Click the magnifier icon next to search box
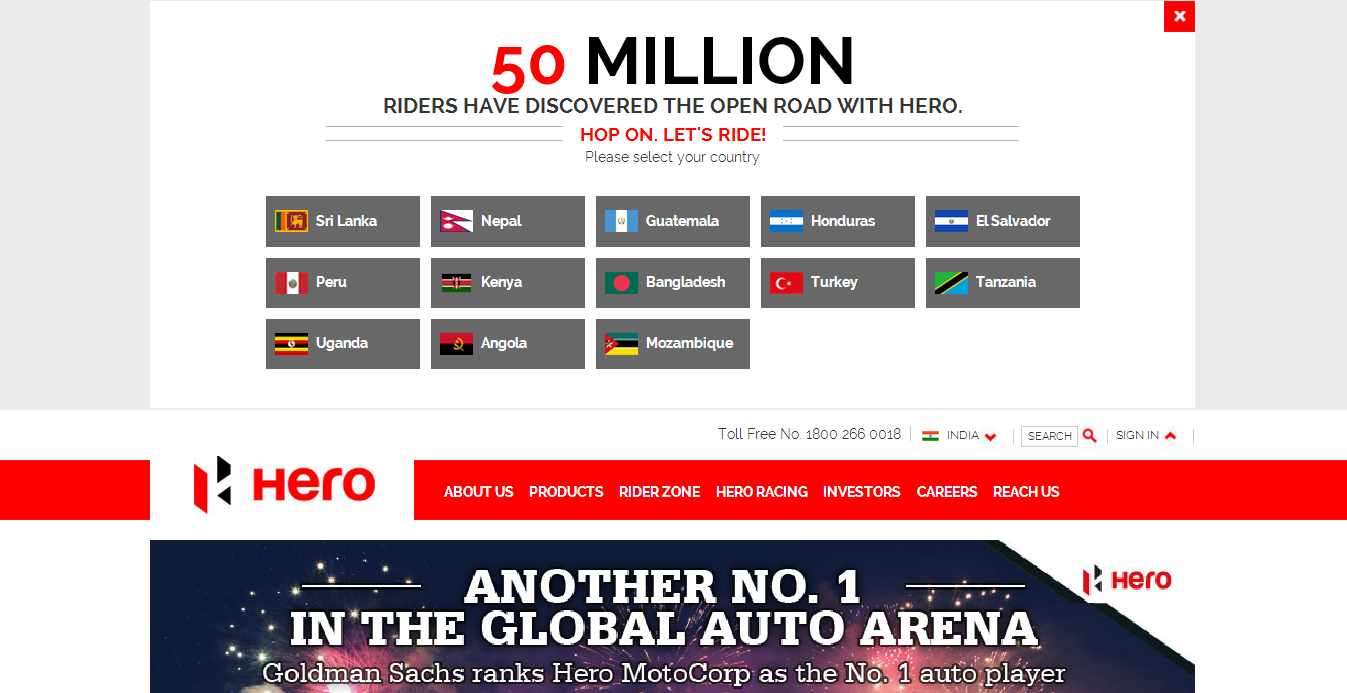Screen dimensions: 1347x693 point(1089,436)
